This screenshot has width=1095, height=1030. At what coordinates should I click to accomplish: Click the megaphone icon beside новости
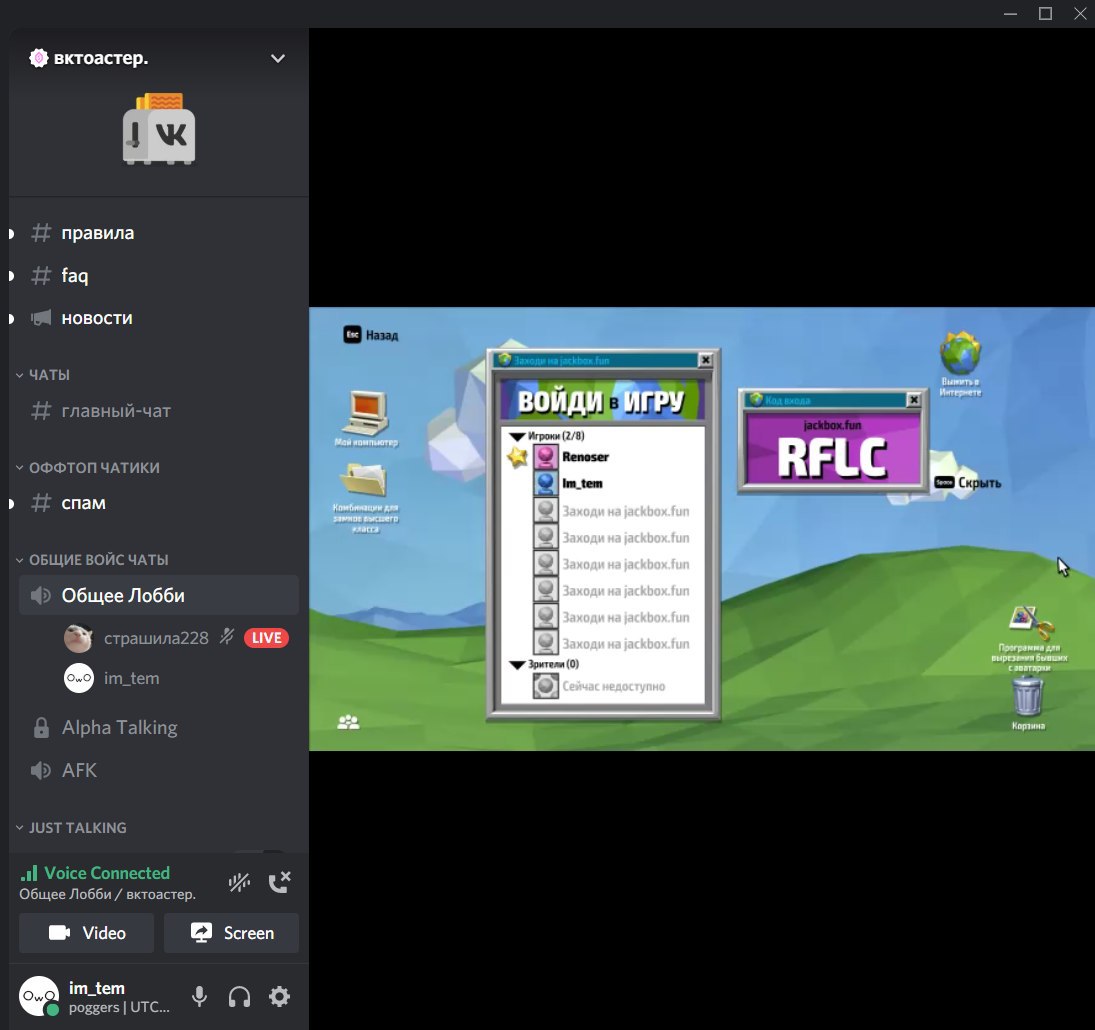[41, 318]
